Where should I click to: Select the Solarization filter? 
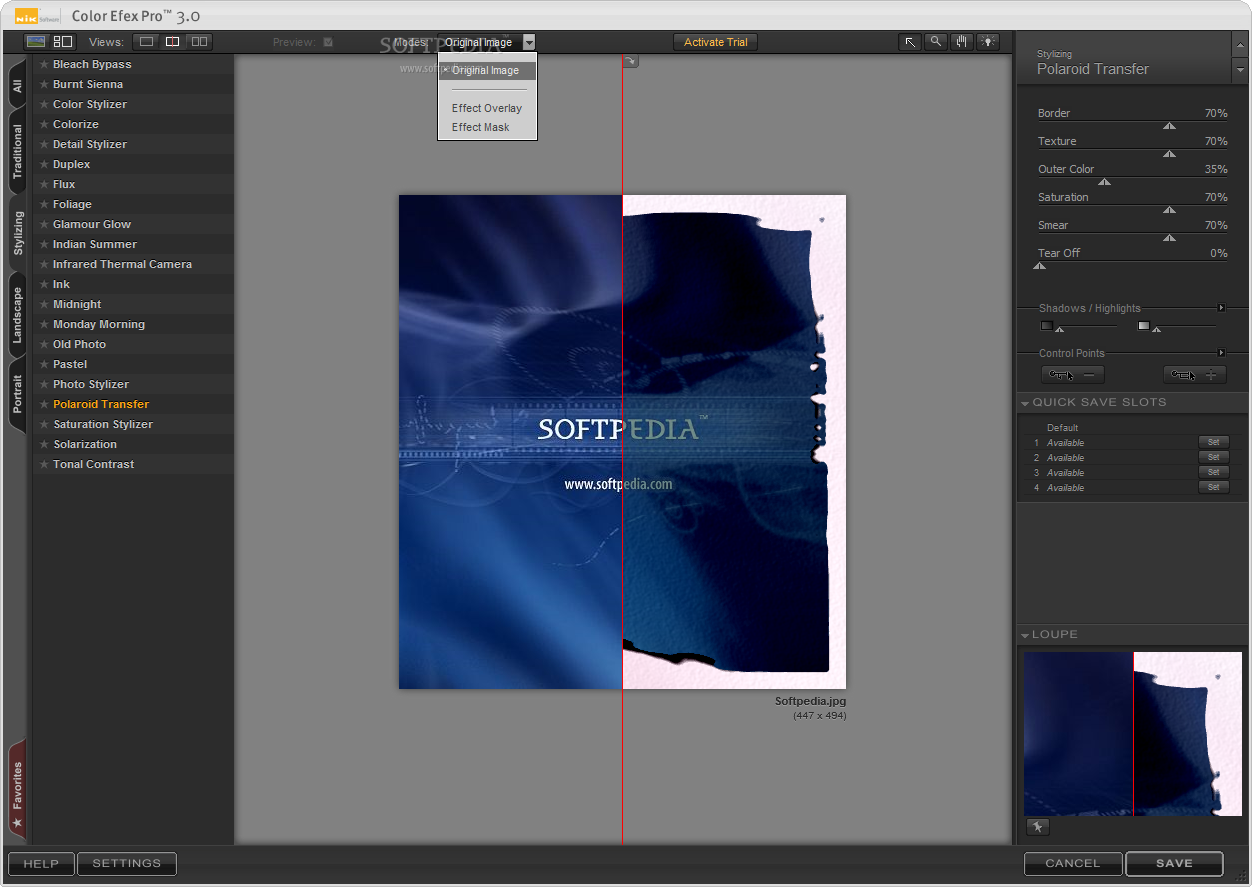(133, 444)
